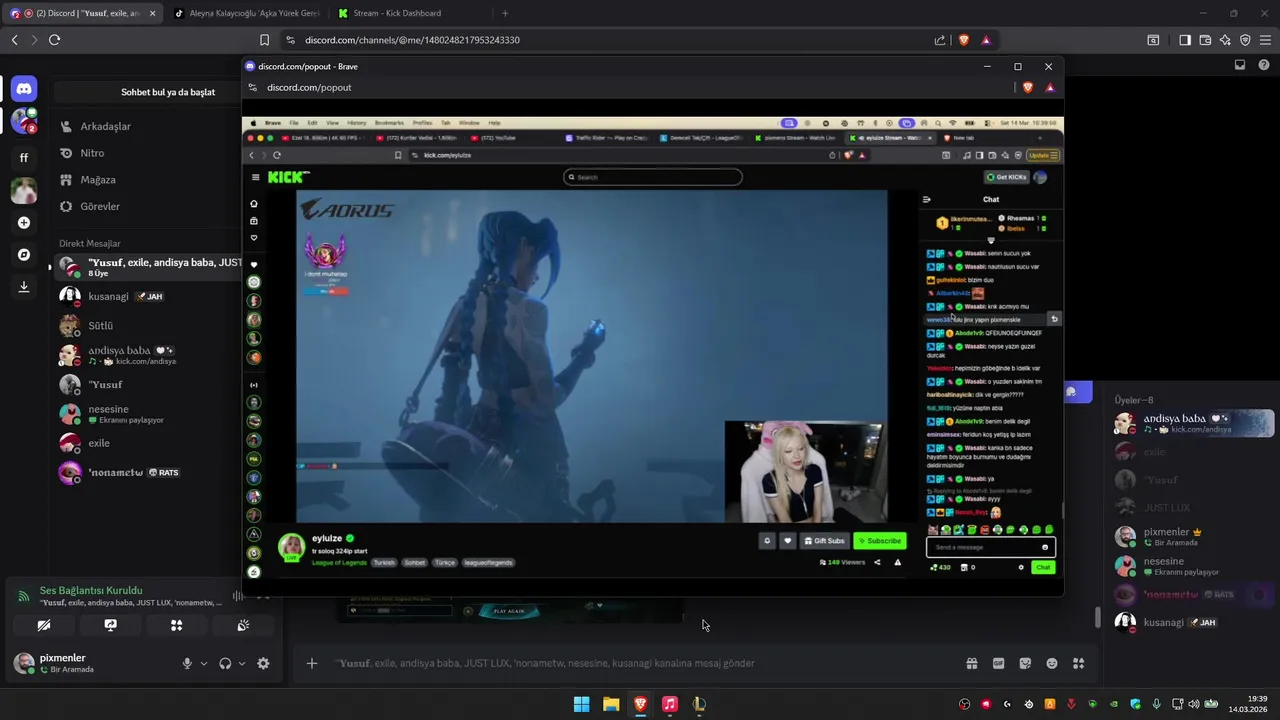
Task: Bookmark page in main Brave window
Action: point(264,40)
